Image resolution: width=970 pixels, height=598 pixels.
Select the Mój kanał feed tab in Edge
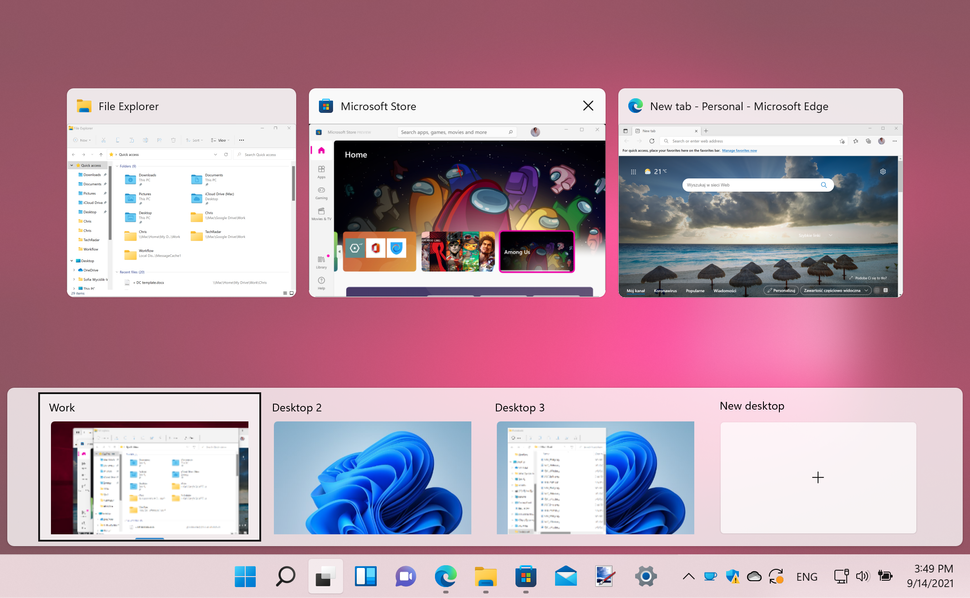pos(634,290)
